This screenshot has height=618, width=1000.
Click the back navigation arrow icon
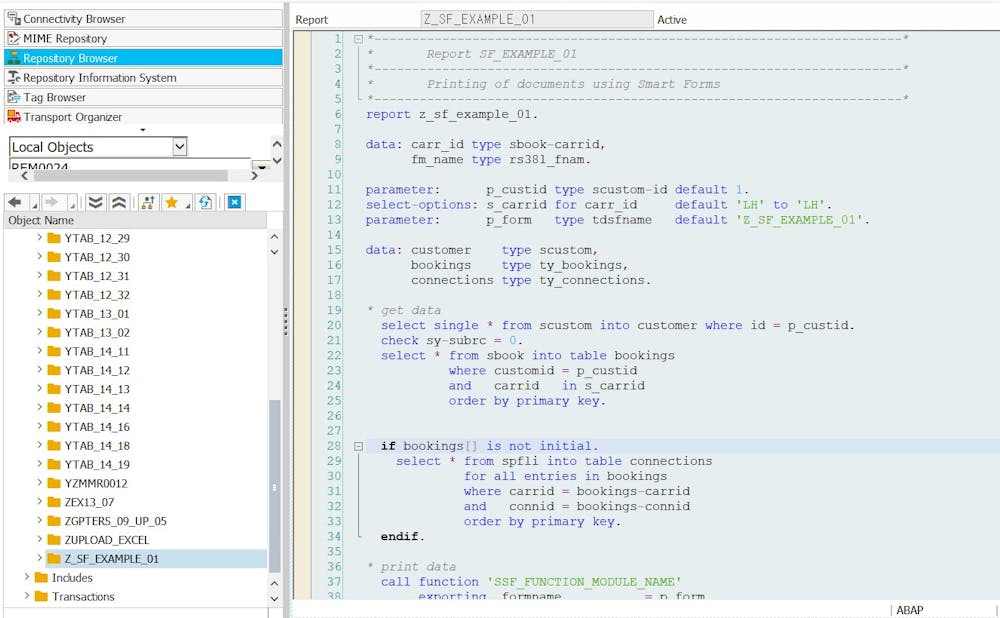(15, 202)
